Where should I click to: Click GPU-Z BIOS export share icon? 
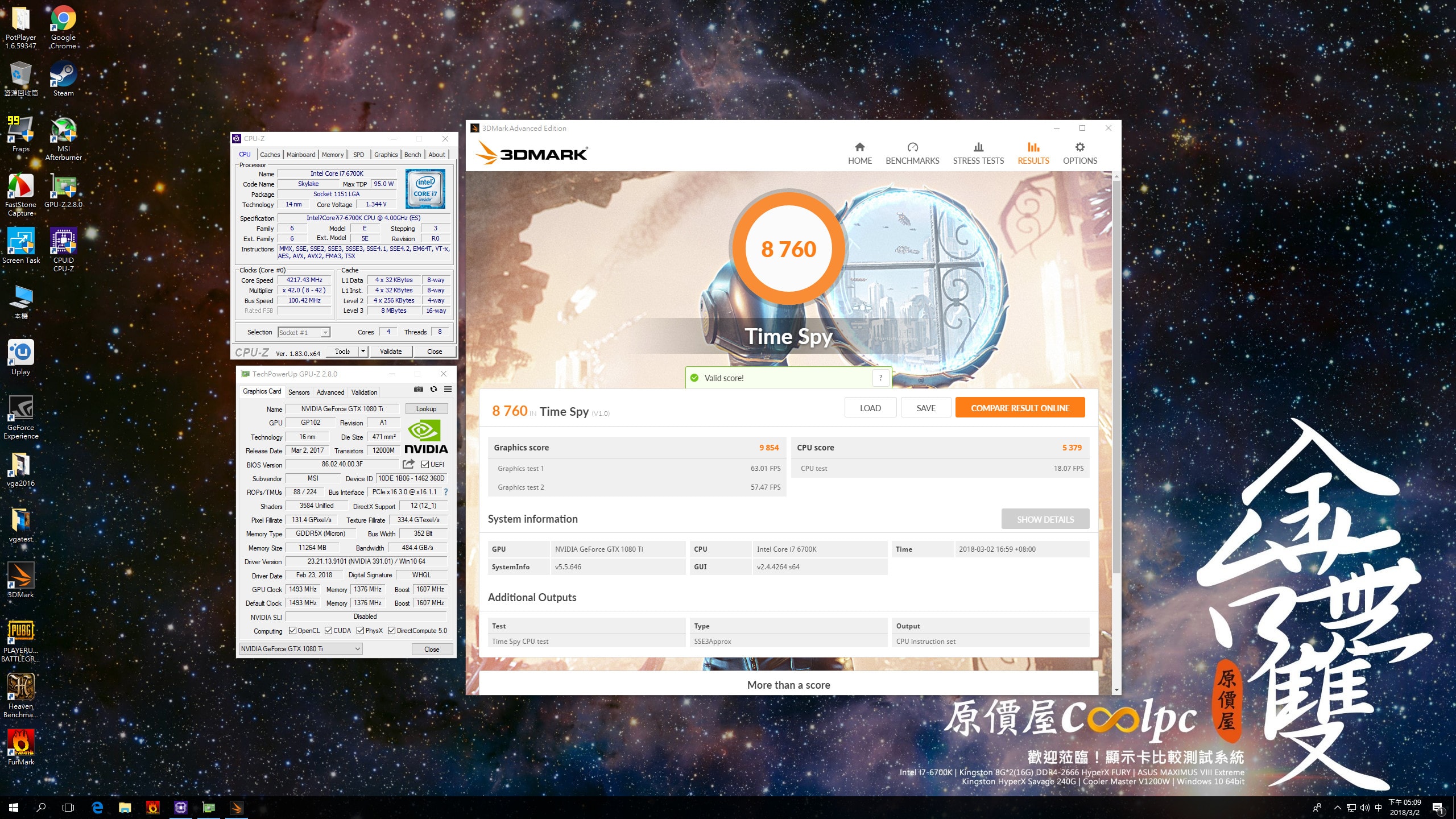(x=408, y=464)
